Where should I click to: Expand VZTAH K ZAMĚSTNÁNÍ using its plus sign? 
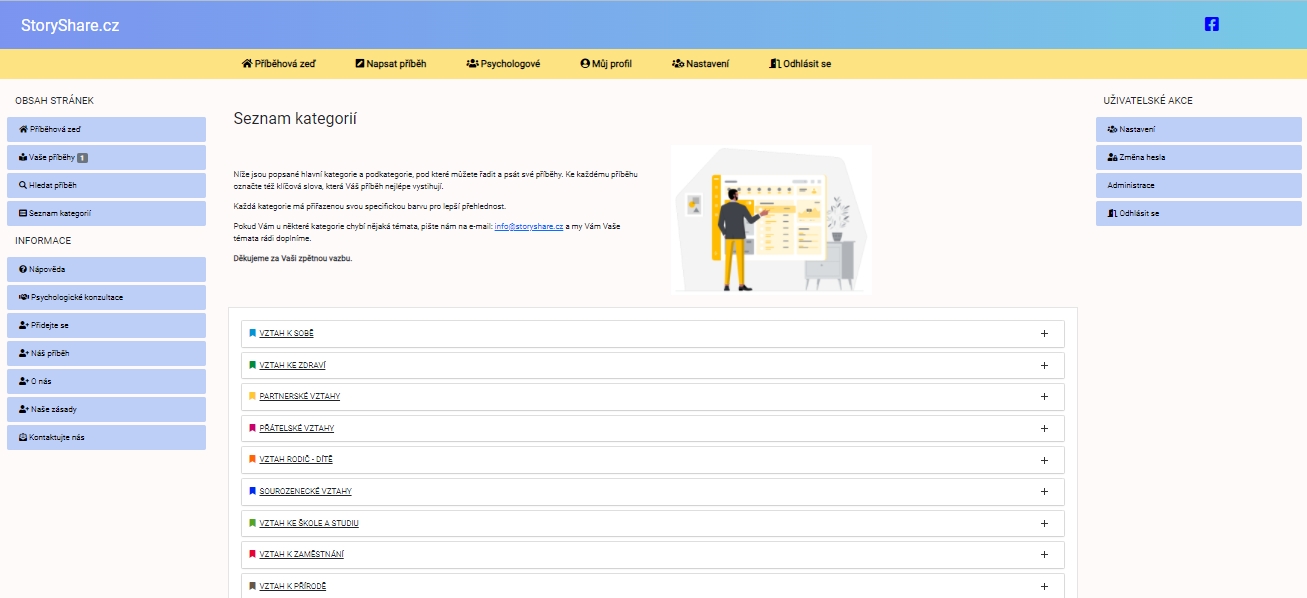tap(1044, 554)
